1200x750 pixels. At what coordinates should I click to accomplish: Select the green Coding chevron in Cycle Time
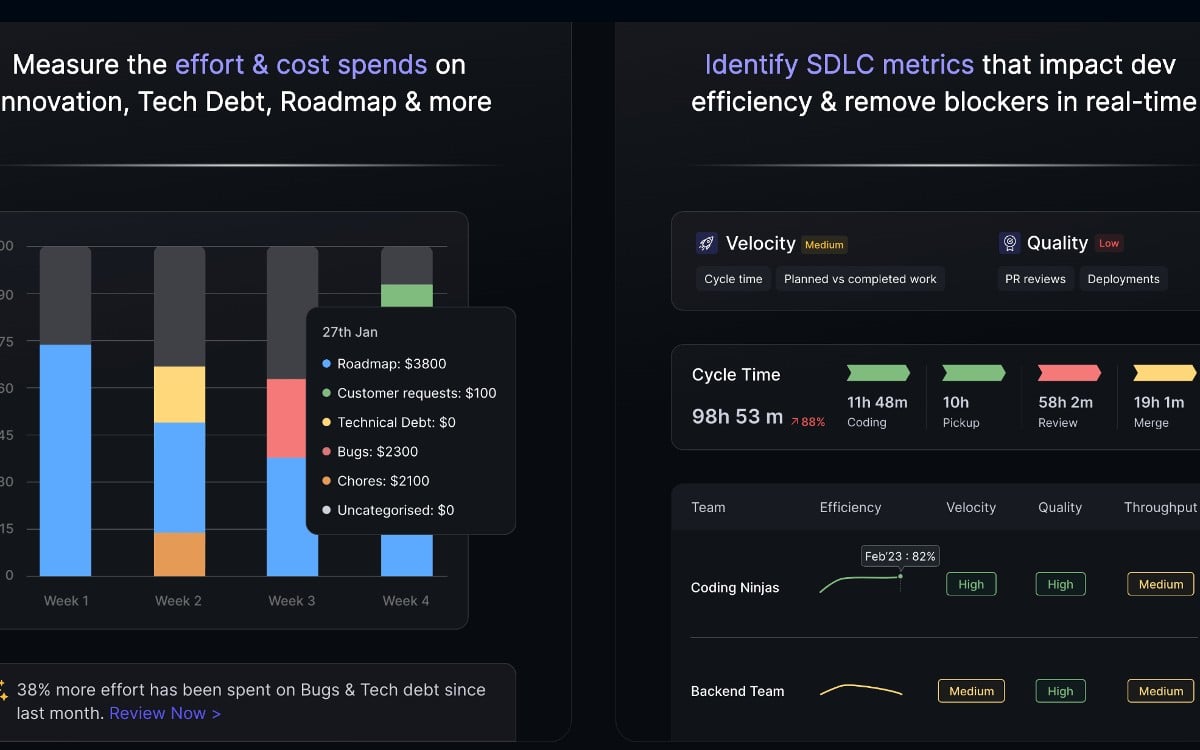point(878,372)
